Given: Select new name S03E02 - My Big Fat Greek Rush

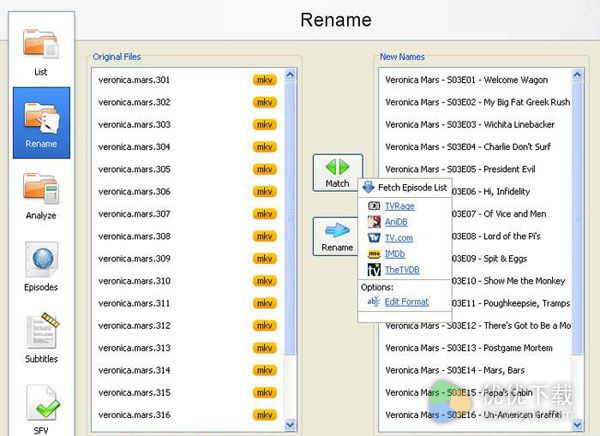Looking at the screenshot, I should 475,102.
